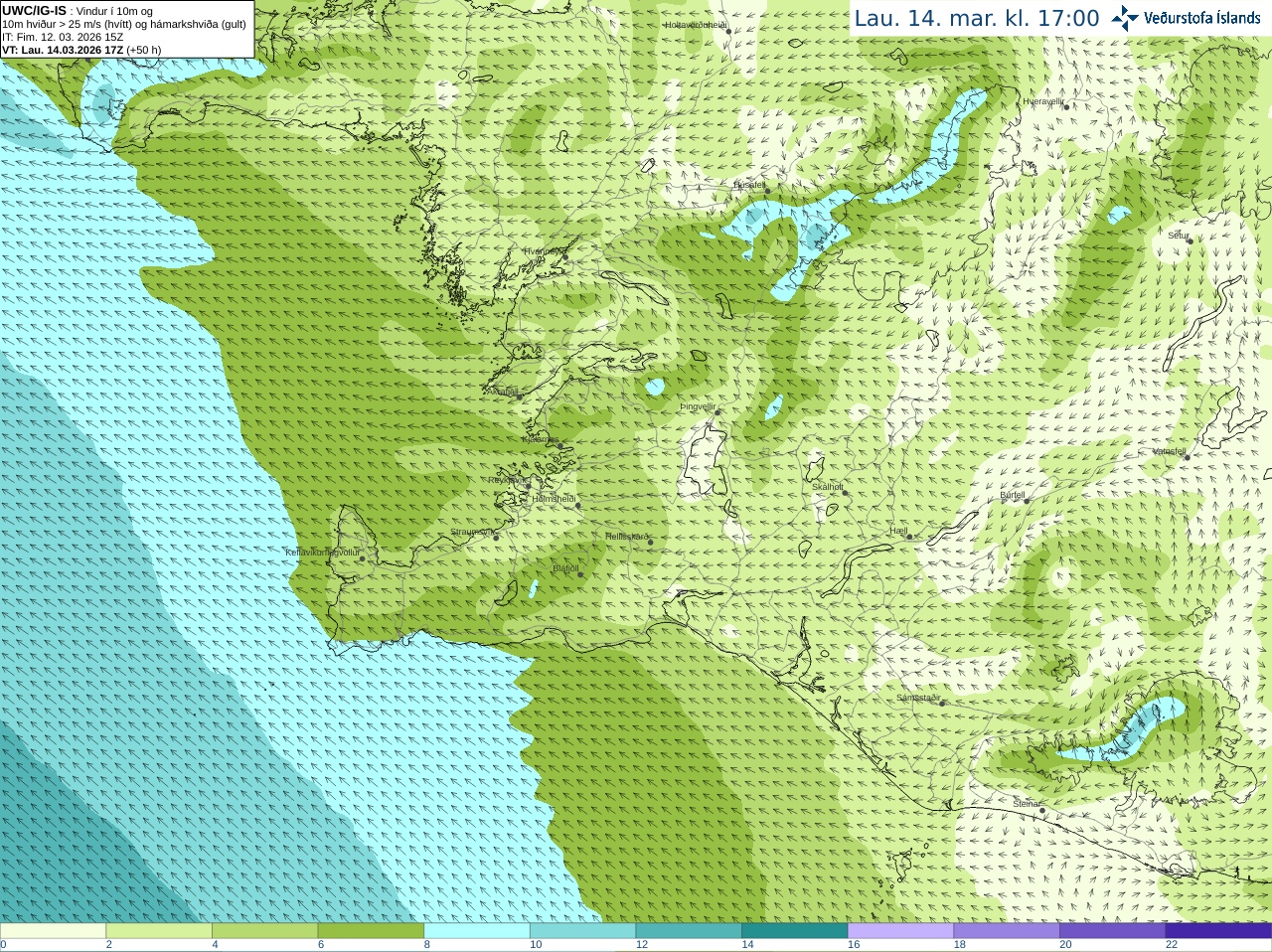This screenshot has height=952, width=1272.
Task: Click legend tick value 10
Action: click(x=536, y=945)
